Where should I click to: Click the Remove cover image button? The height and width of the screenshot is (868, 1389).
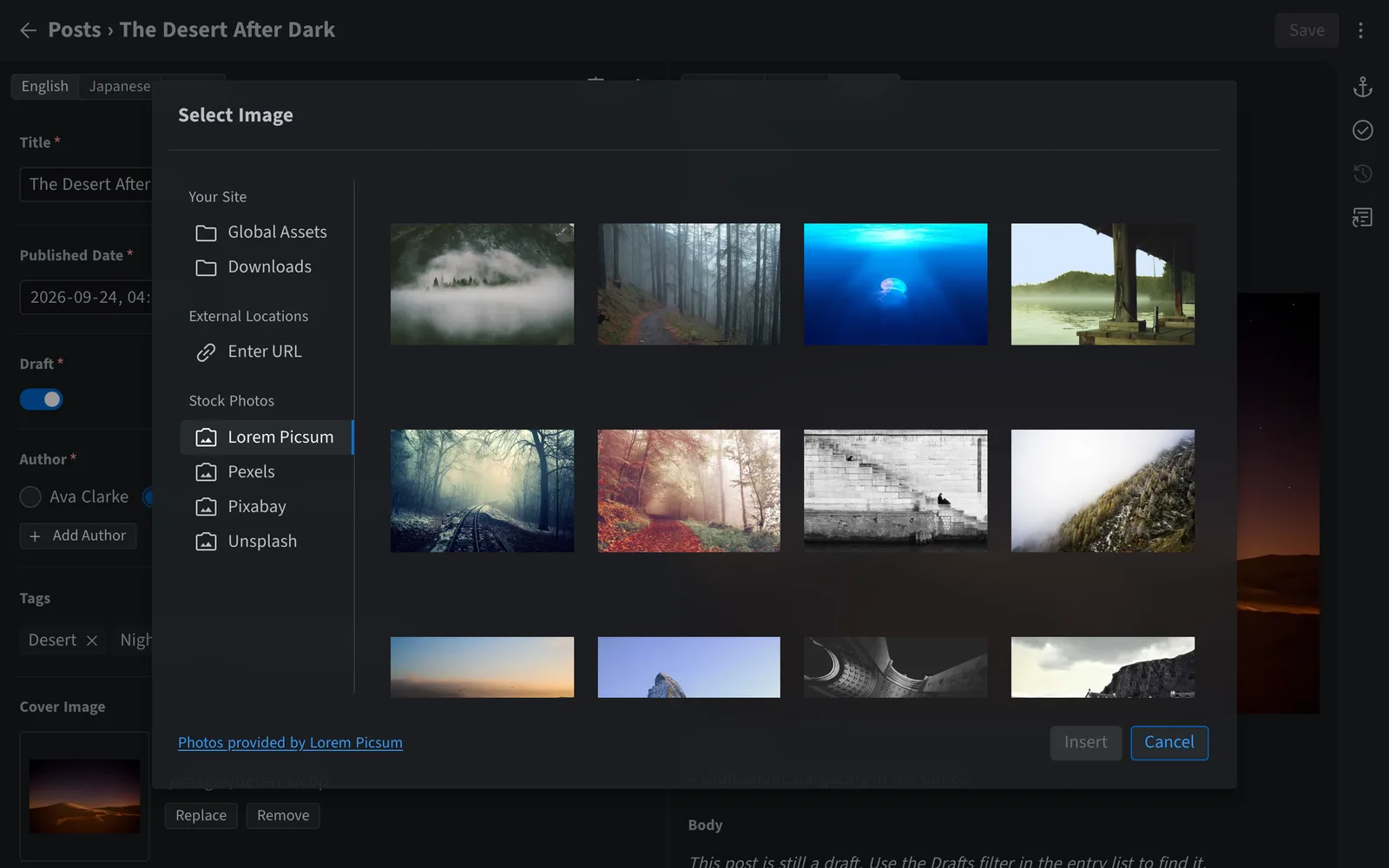point(283,815)
